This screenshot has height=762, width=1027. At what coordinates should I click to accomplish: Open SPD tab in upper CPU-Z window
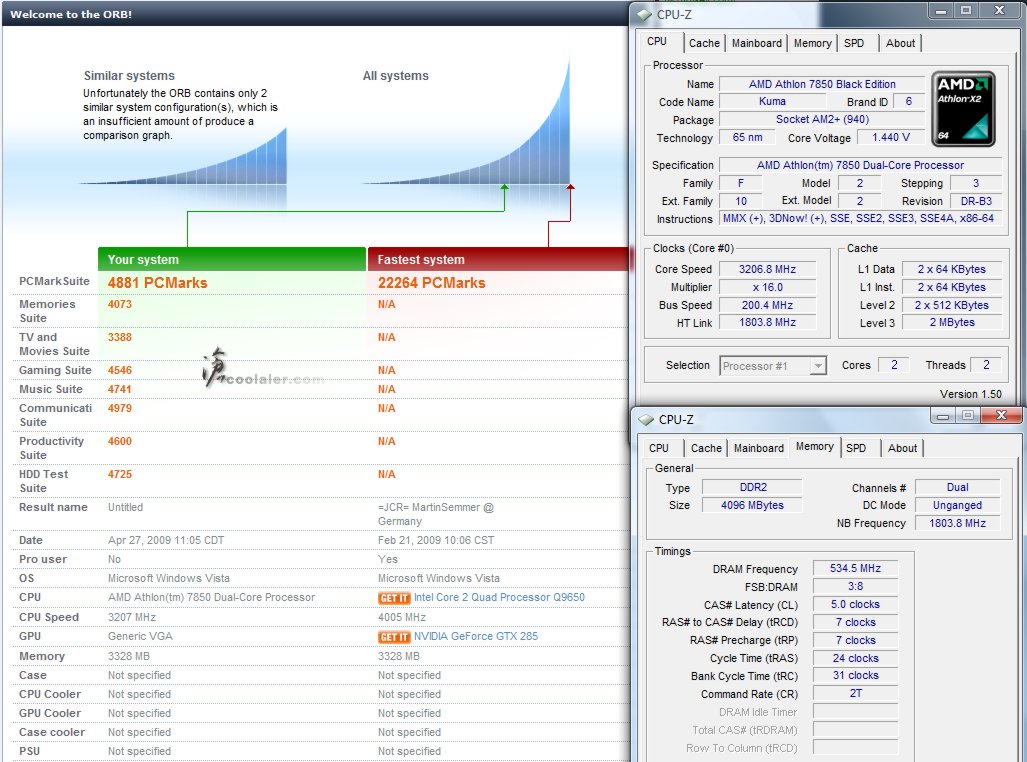coord(854,43)
